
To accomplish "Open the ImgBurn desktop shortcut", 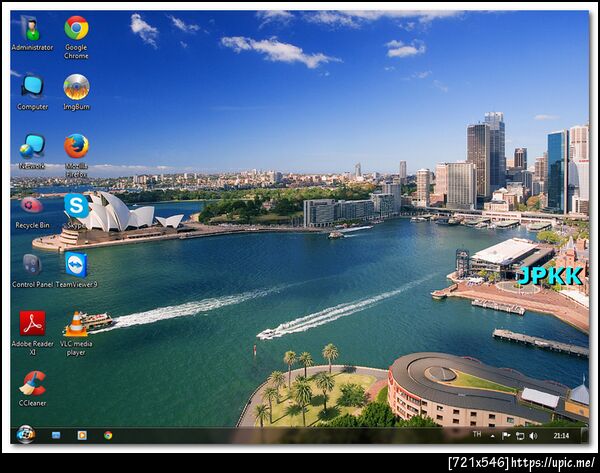I will 76,92.
